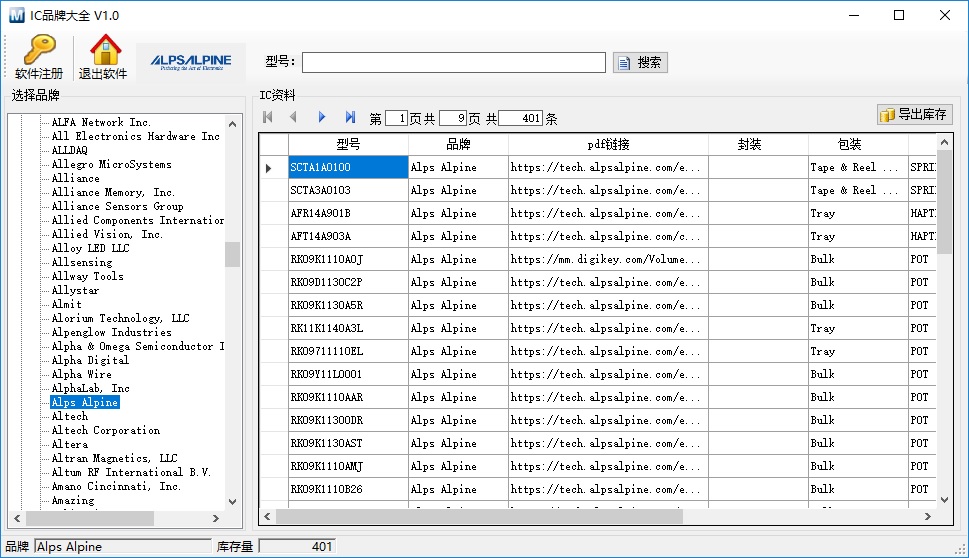Select Alloy LED LLC brand
The image size is (969, 558).
point(90,248)
